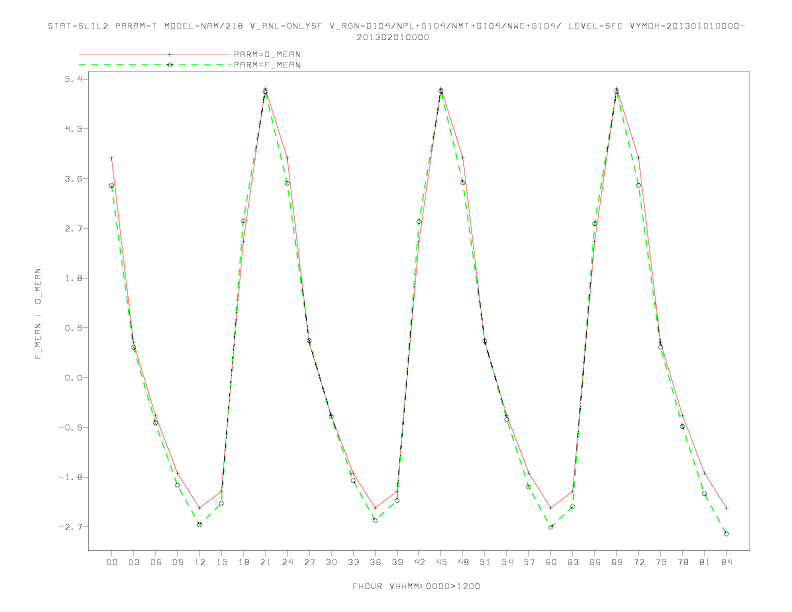792x612 pixels.
Task: Select the O_MEAN plus marker at hour 00
Action: coord(112,158)
